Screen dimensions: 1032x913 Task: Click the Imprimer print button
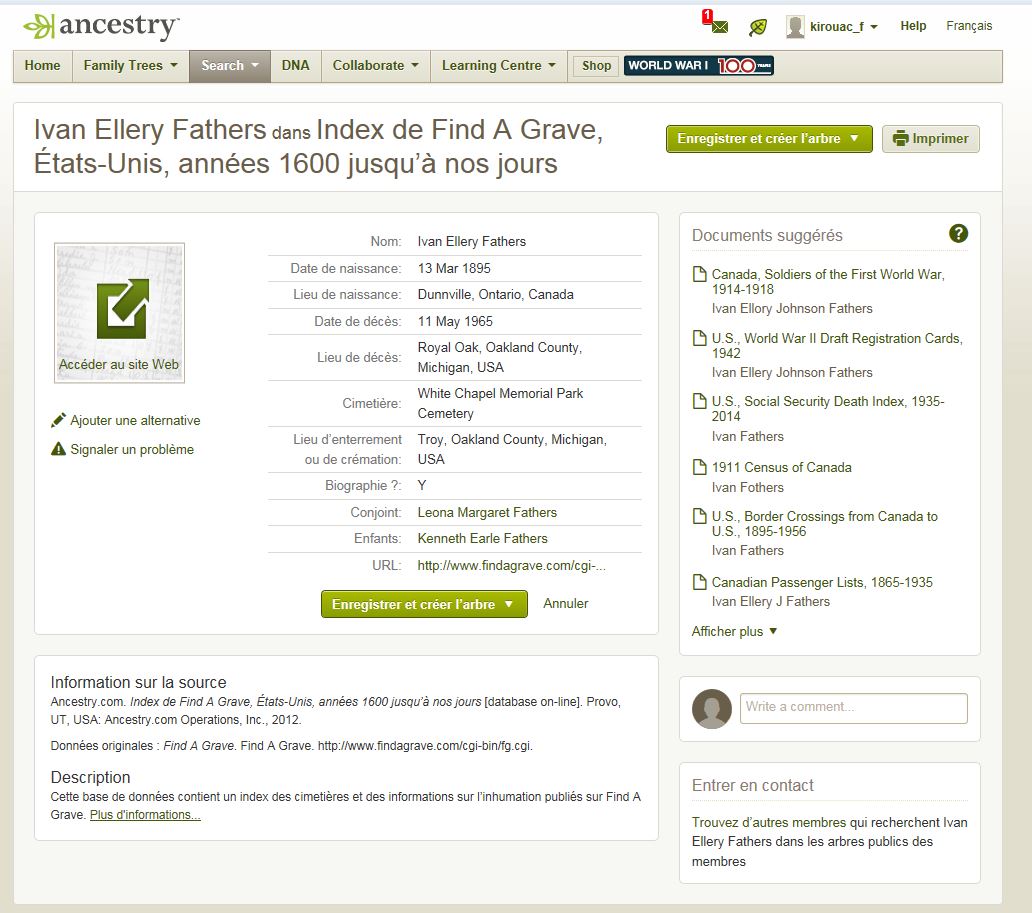click(931, 139)
